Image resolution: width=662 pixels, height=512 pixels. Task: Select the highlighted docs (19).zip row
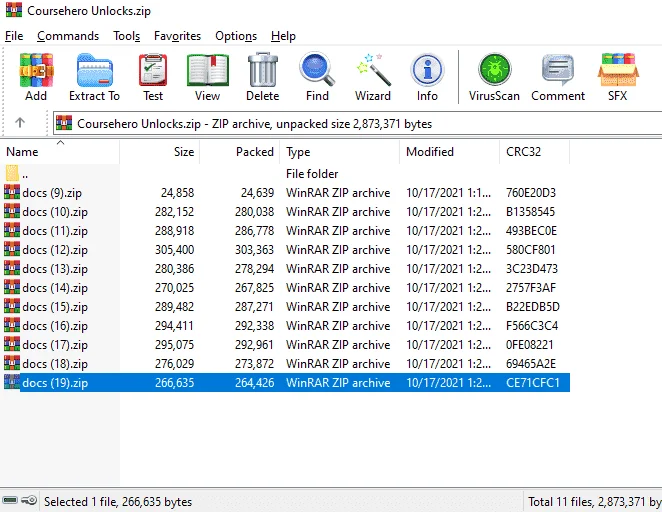pyautogui.click(x=287, y=382)
